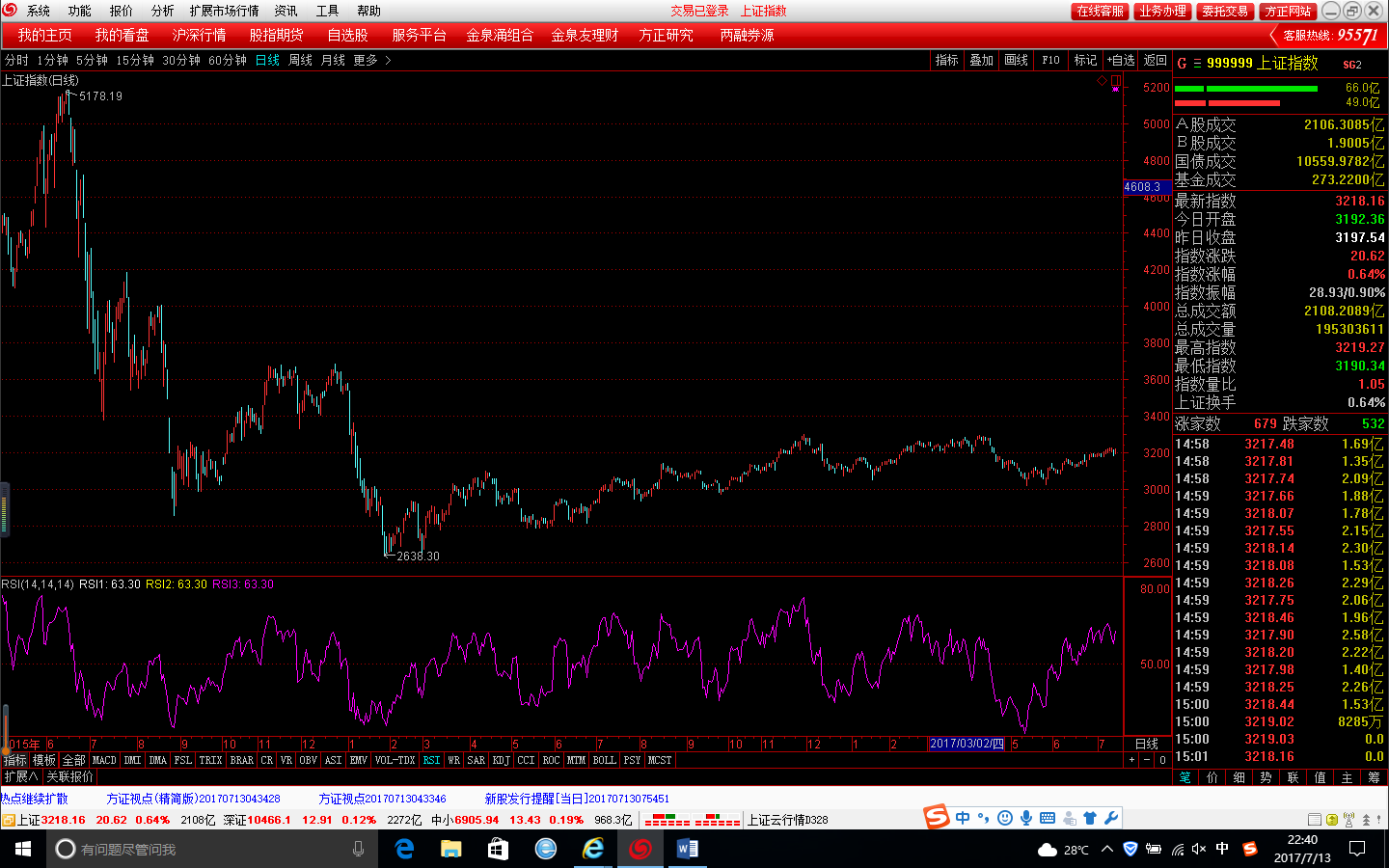This screenshot has height=868, width=1389.
Task: Open Microsoft Store from taskbar
Action: [x=498, y=849]
